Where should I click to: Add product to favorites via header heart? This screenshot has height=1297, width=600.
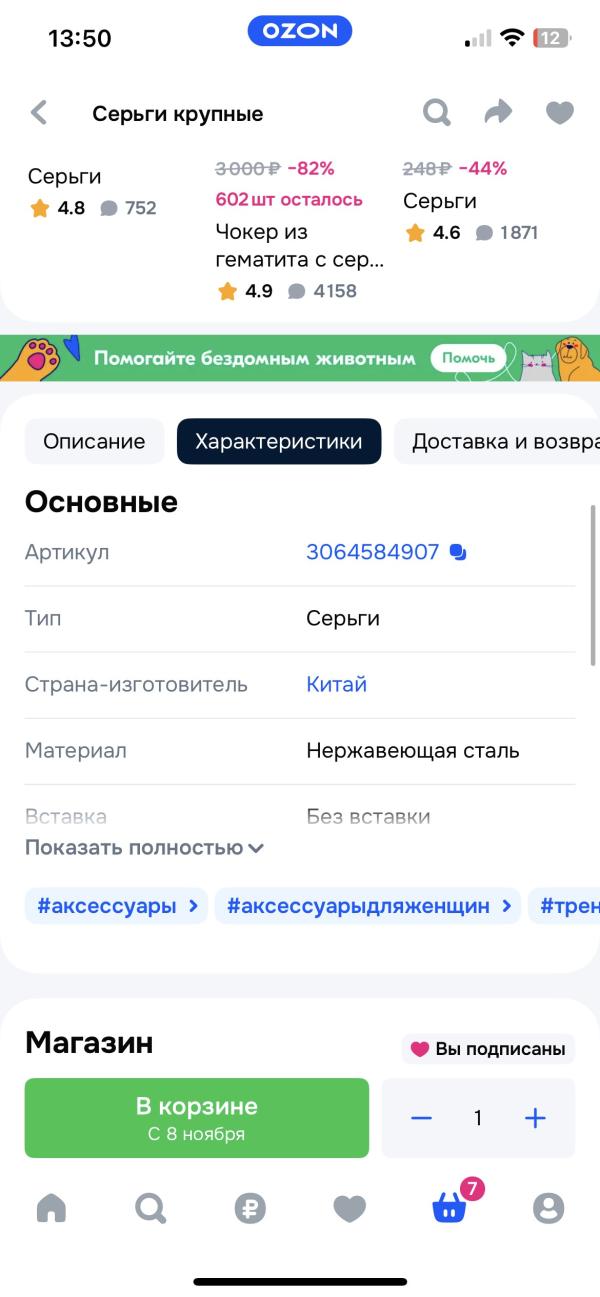point(559,113)
